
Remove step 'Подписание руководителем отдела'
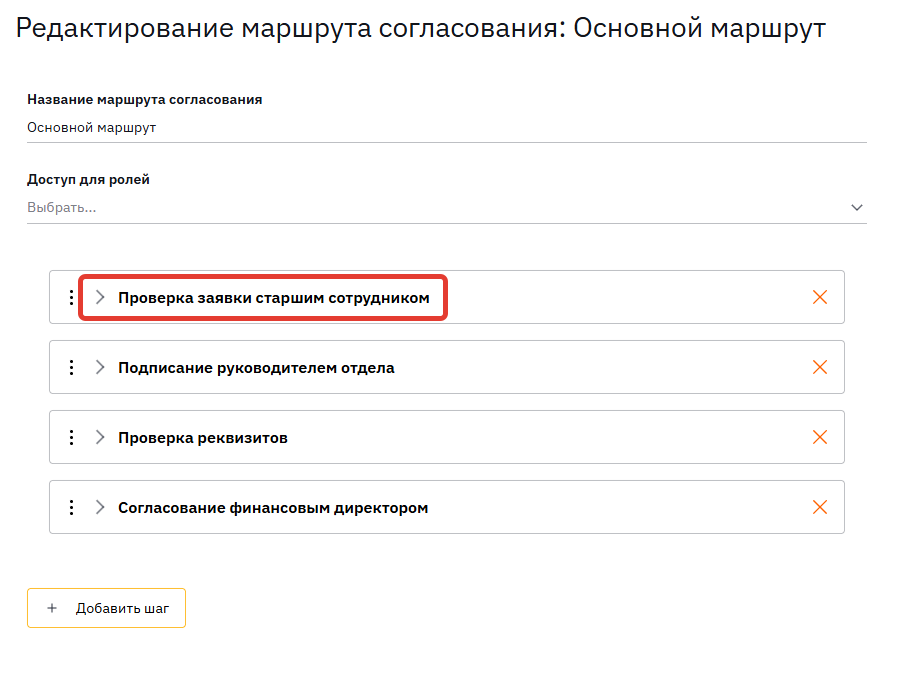click(x=820, y=367)
